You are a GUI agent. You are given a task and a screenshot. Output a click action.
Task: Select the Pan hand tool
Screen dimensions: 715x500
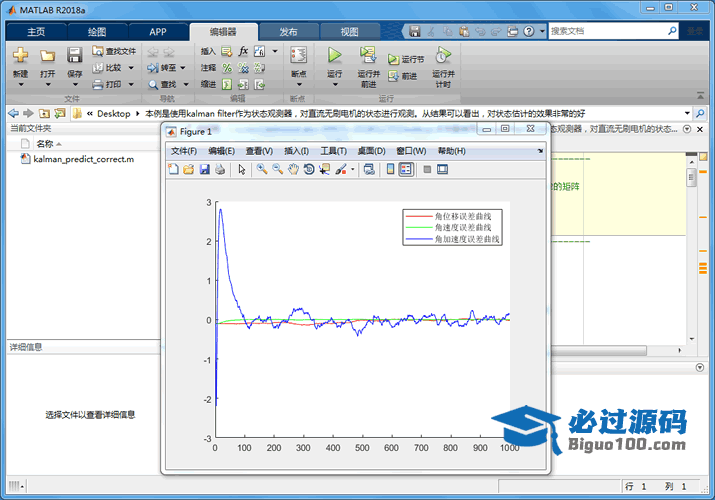pyautogui.click(x=293, y=169)
